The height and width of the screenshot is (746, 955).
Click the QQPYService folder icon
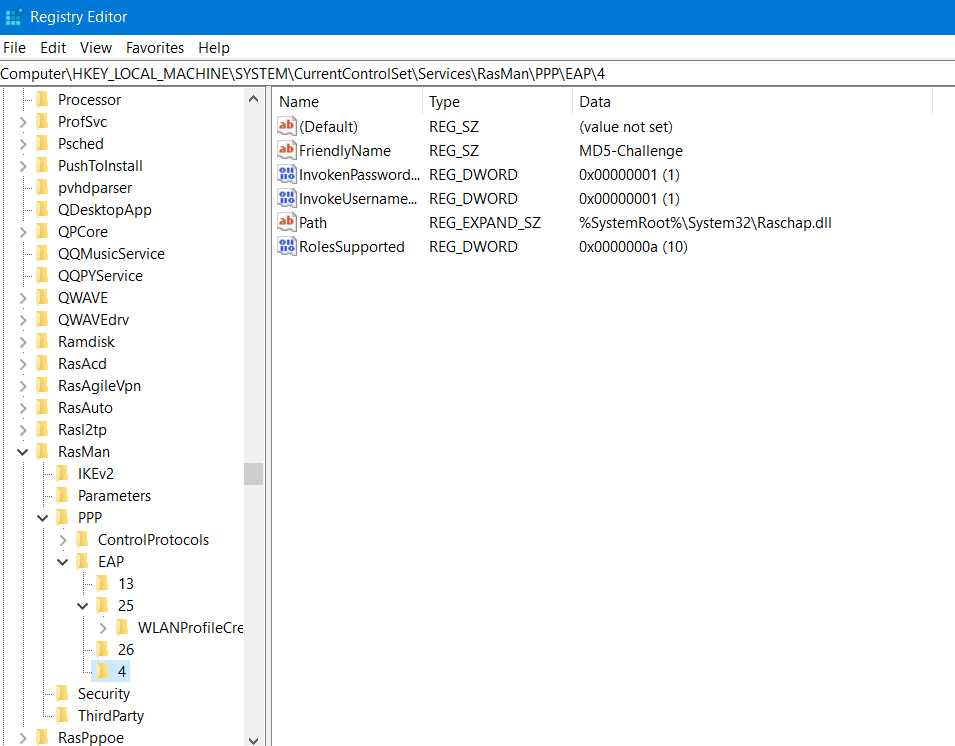43,275
